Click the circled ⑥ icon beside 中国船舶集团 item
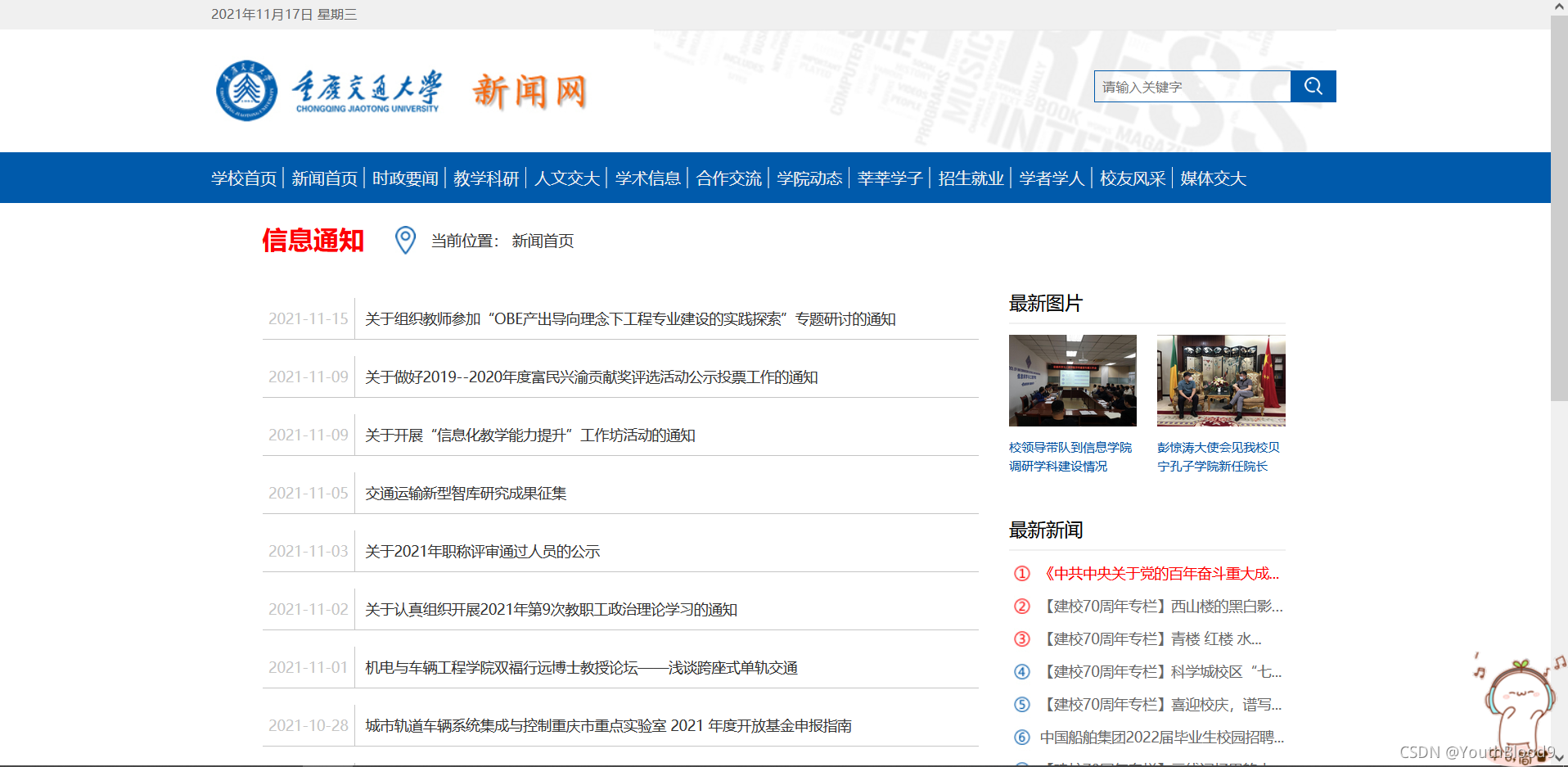This screenshot has height=767, width=1568. click(1022, 737)
